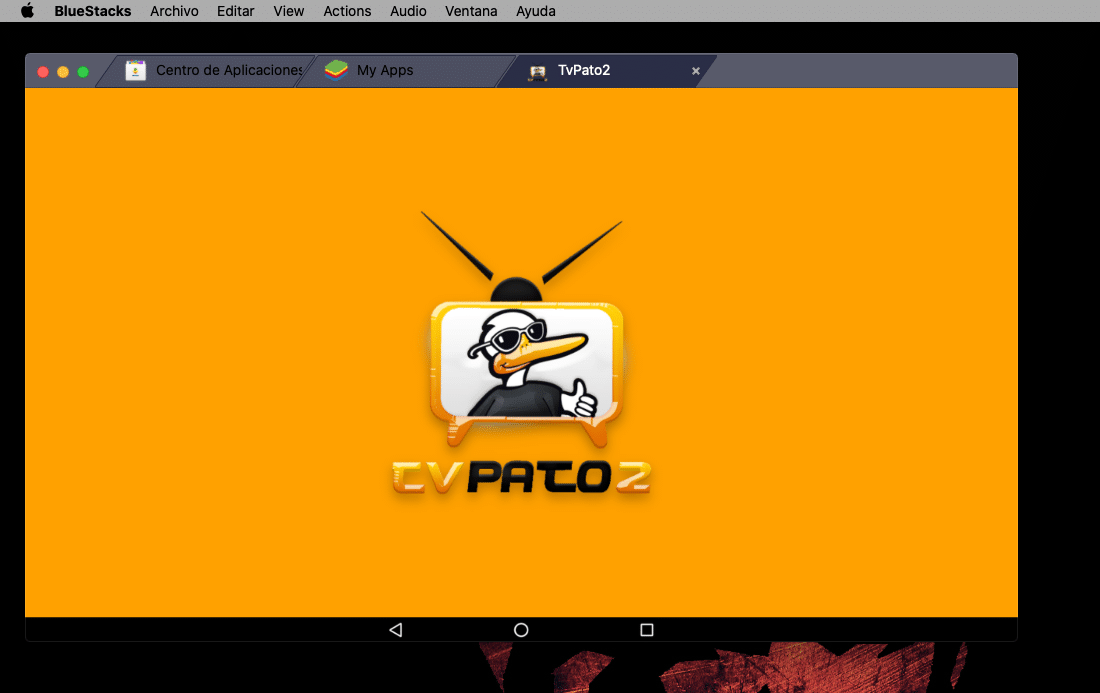Close the TvPato2 tab with its X
The image size is (1100, 693).
pos(695,71)
